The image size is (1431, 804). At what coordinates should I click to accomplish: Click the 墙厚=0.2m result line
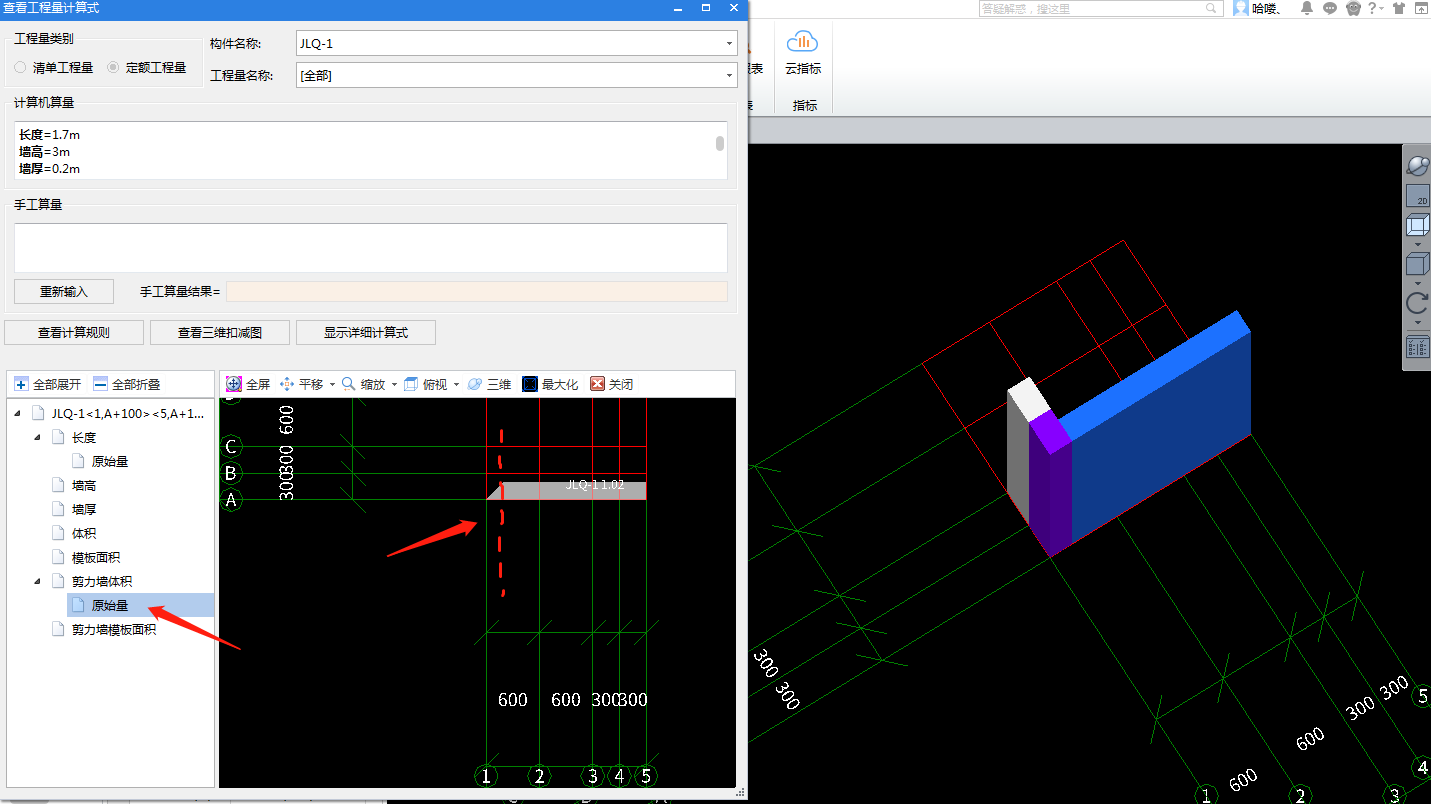[x=49, y=169]
